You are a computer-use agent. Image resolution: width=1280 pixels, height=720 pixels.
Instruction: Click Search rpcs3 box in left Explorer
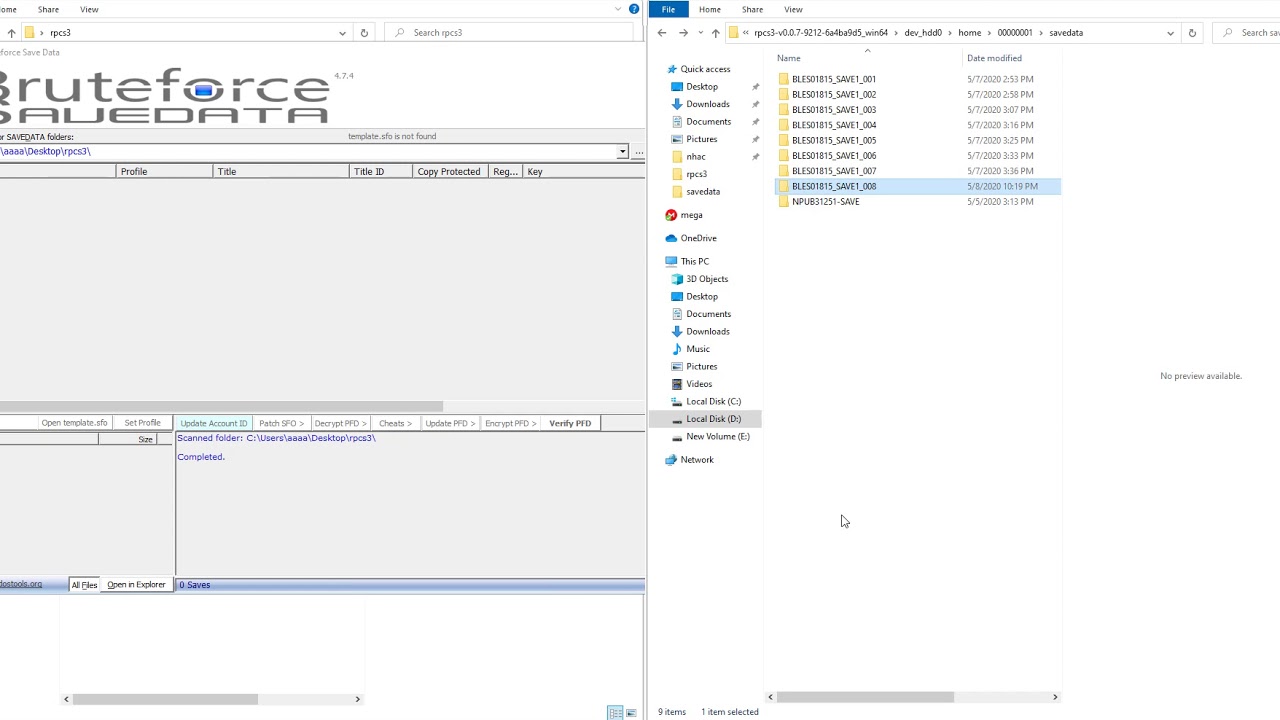pos(510,33)
